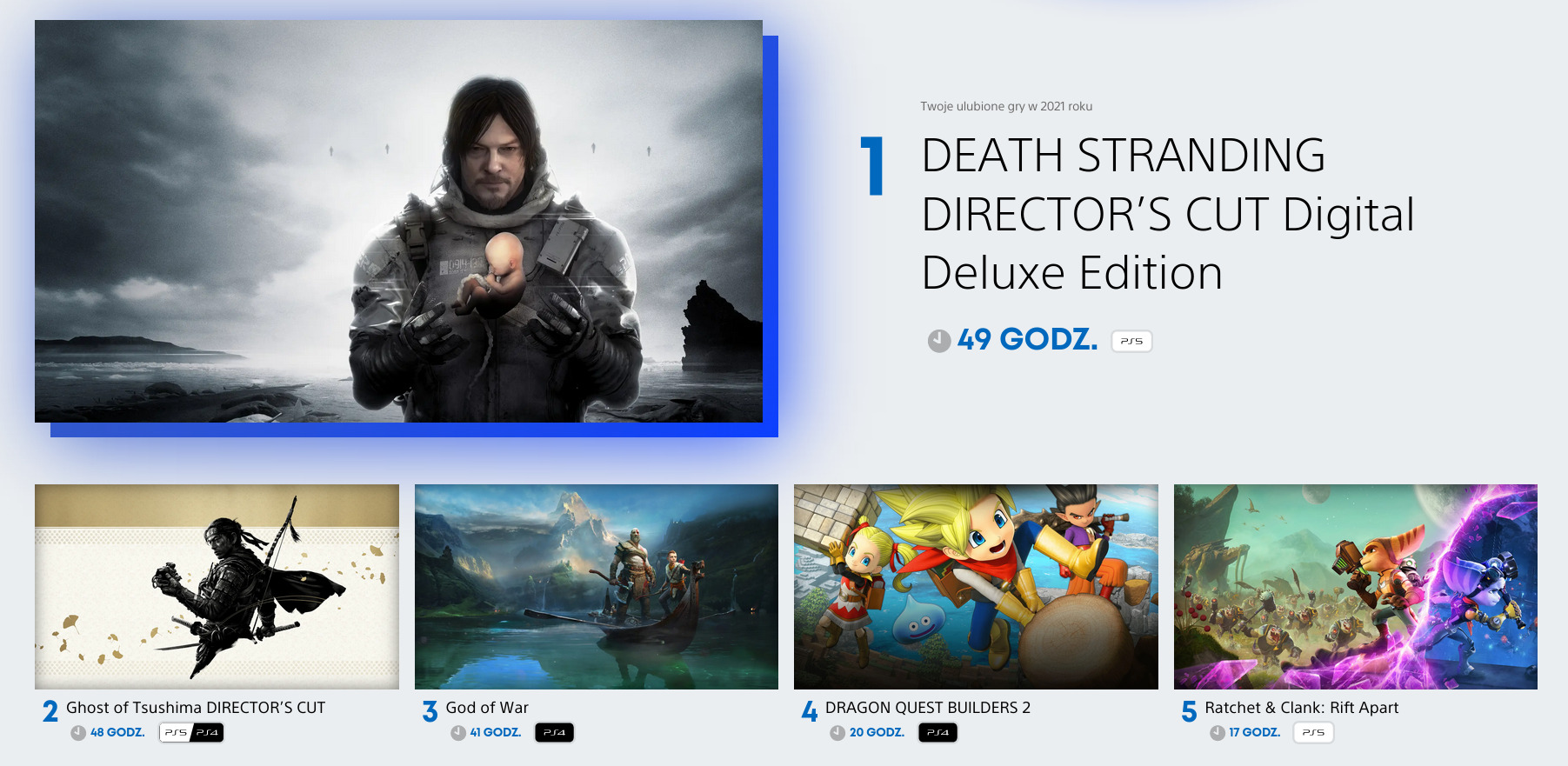
Task: Click the clock icon beside 48 GODZ.
Action: [78, 733]
